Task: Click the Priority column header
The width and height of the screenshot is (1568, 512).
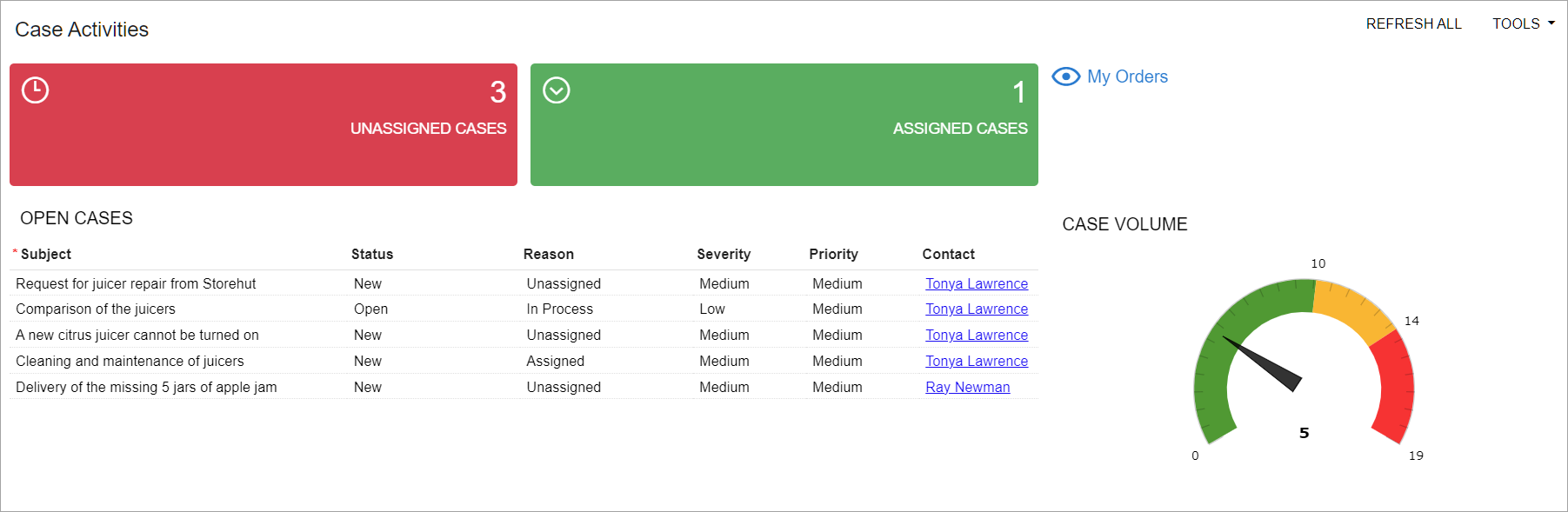Action: coord(833,254)
